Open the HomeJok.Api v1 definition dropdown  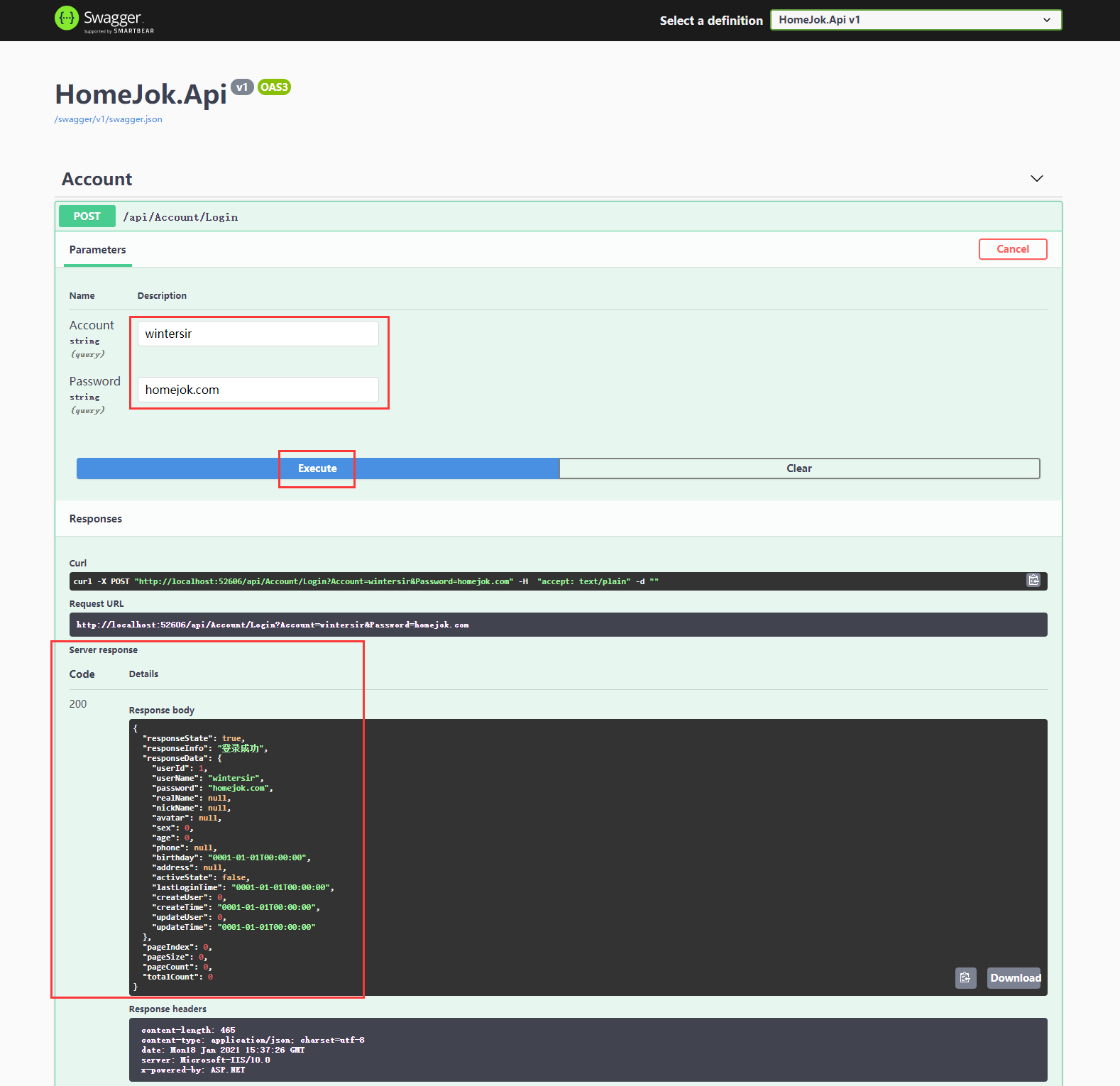[x=916, y=20]
